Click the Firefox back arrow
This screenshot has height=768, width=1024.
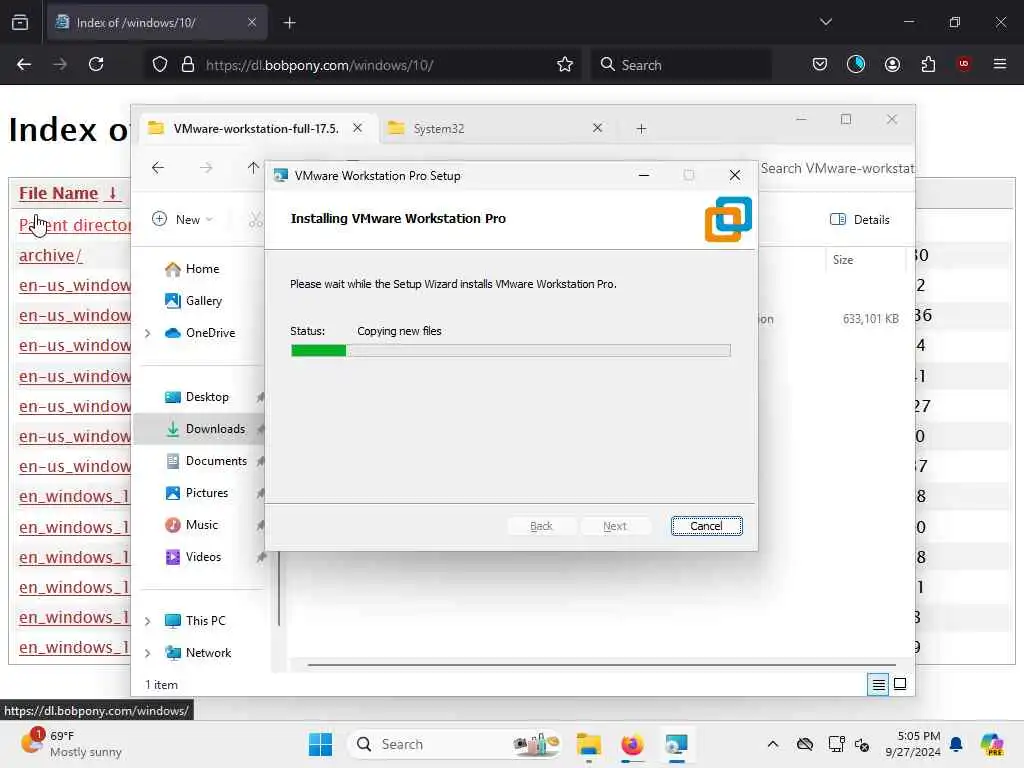point(24,65)
